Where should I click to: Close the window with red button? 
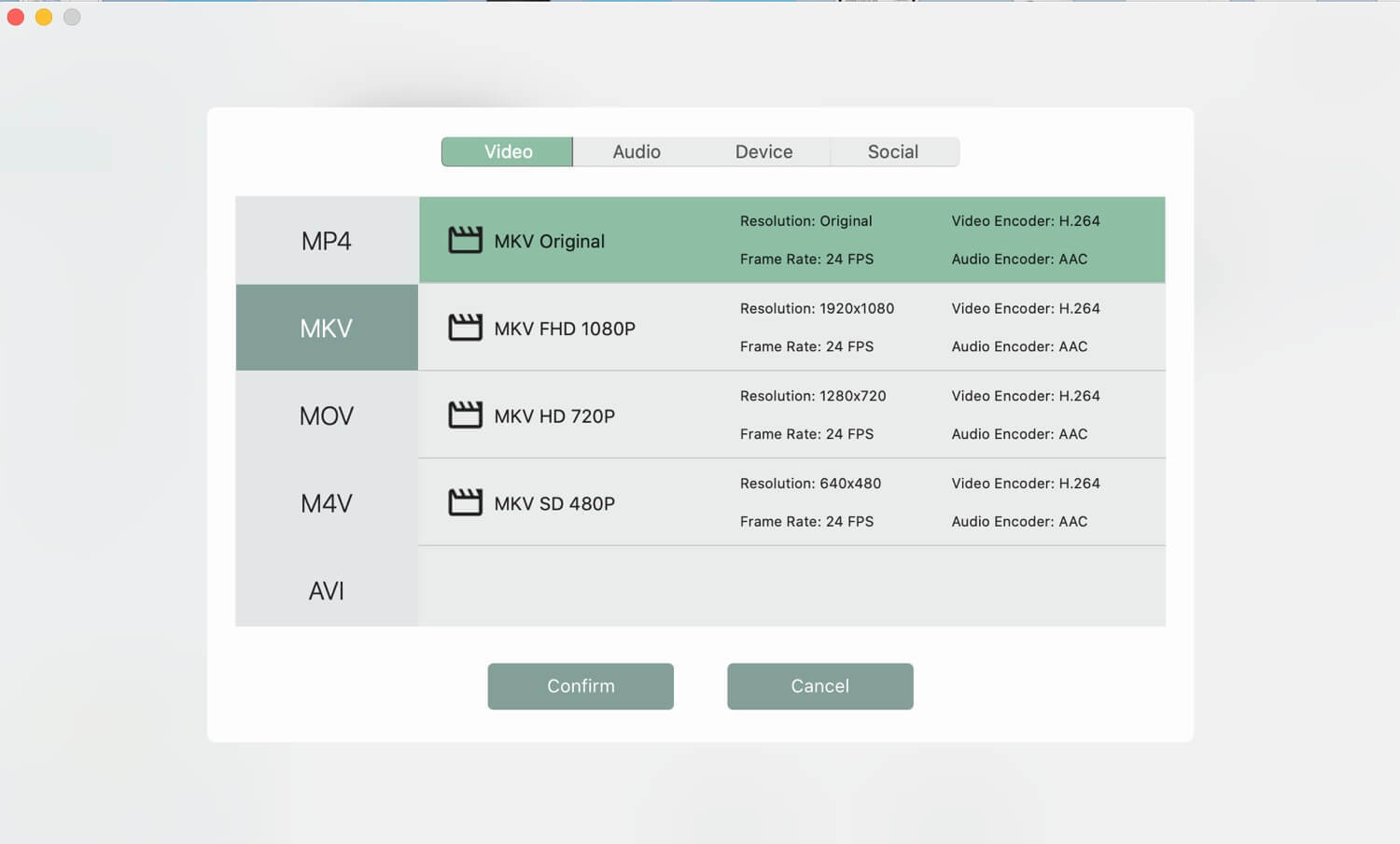pos(16,17)
